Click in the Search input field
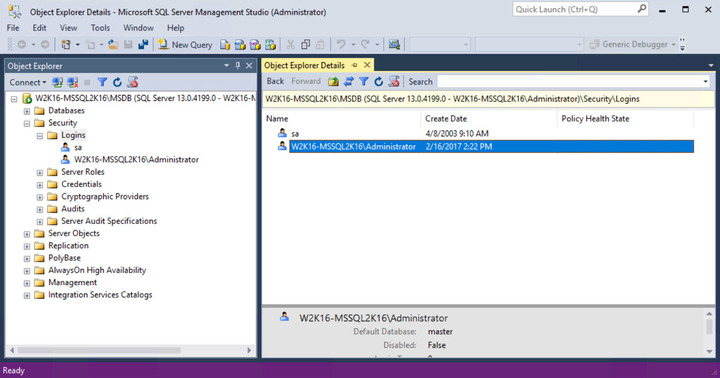 tap(569, 82)
